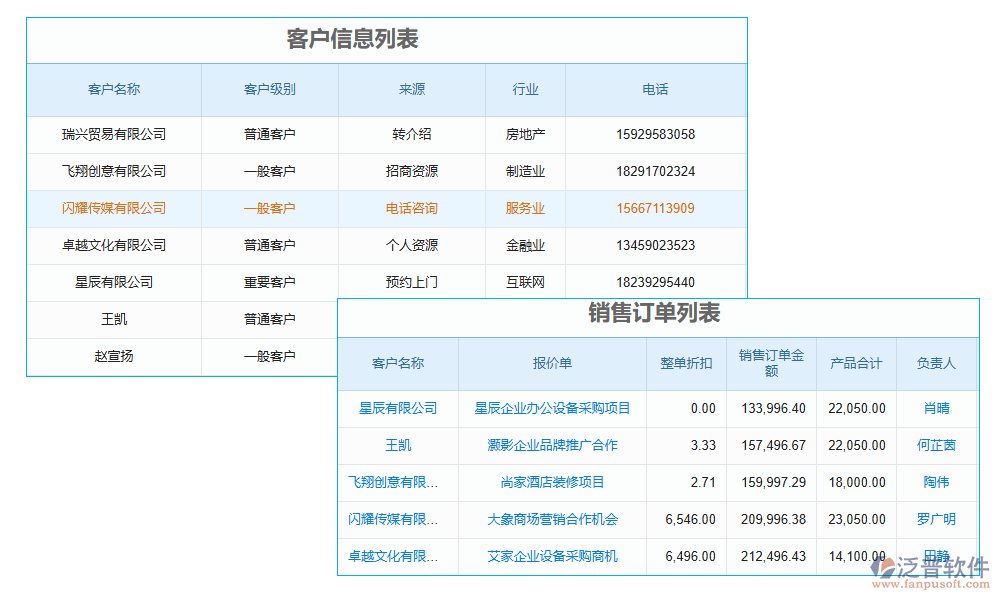Click the 艾家企业设备采购商机 quotation link
The width and height of the screenshot is (1000, 600).
tap(552, 556)
